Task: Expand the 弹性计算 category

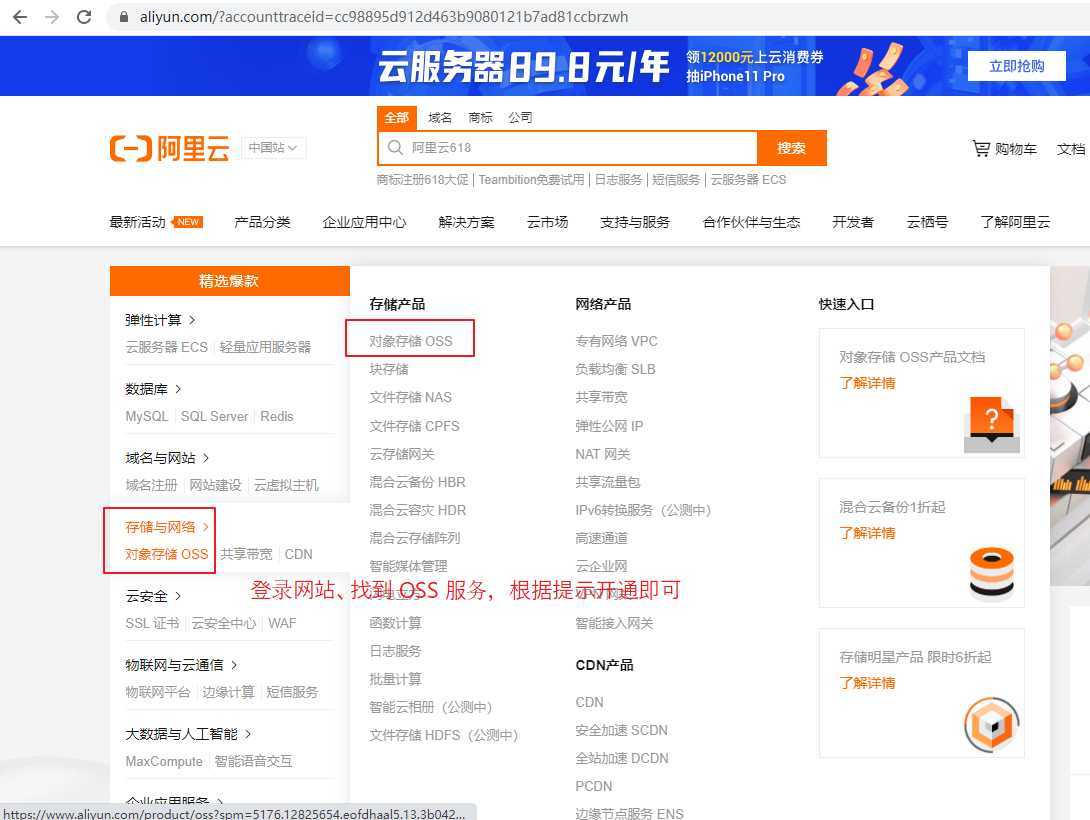Action: click(x=161, y=320)
